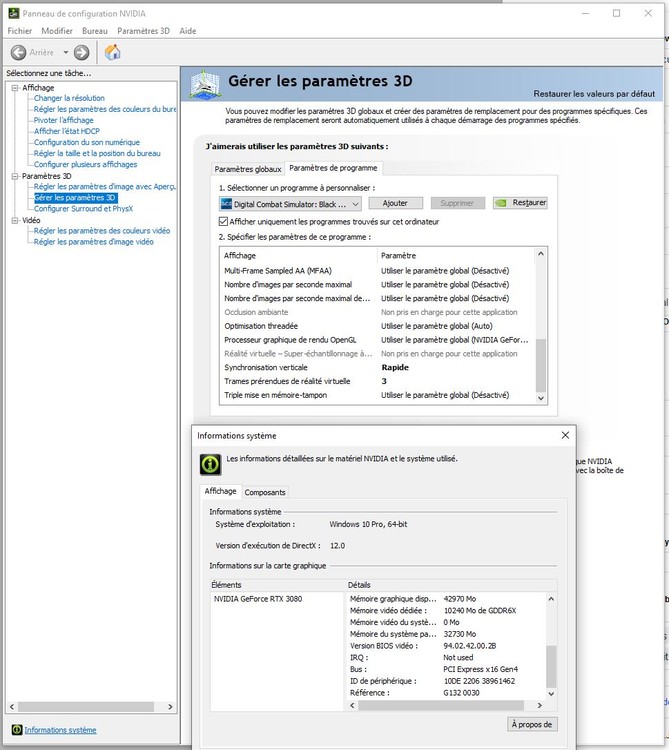
Task: Open the Digital Combat Simulator program dropdown
Action: [290, 204]
